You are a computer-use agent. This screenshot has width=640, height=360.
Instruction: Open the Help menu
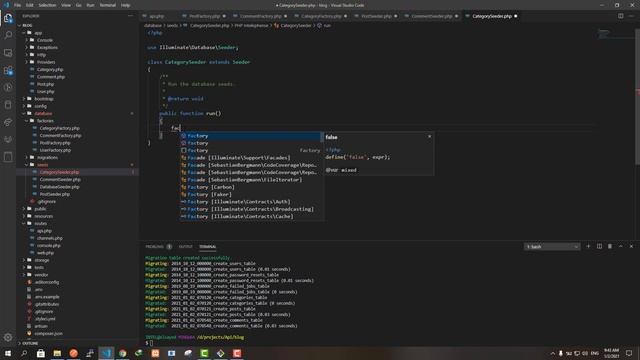125,5
